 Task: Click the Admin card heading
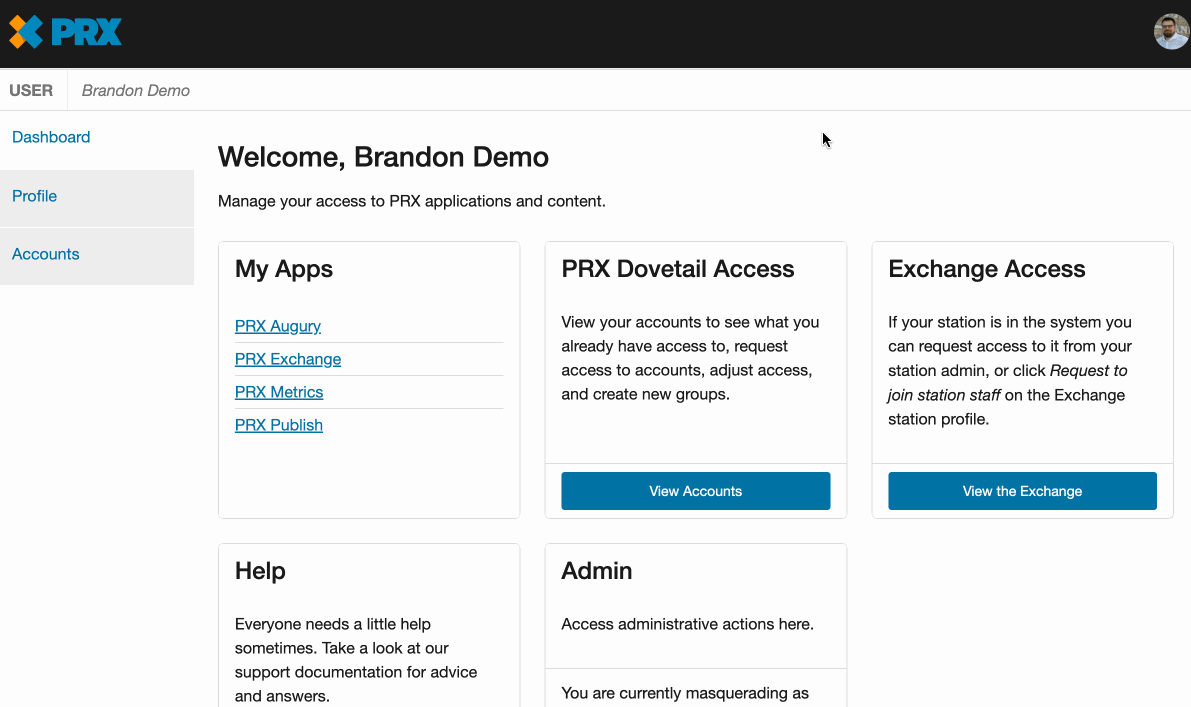(597, 571)
